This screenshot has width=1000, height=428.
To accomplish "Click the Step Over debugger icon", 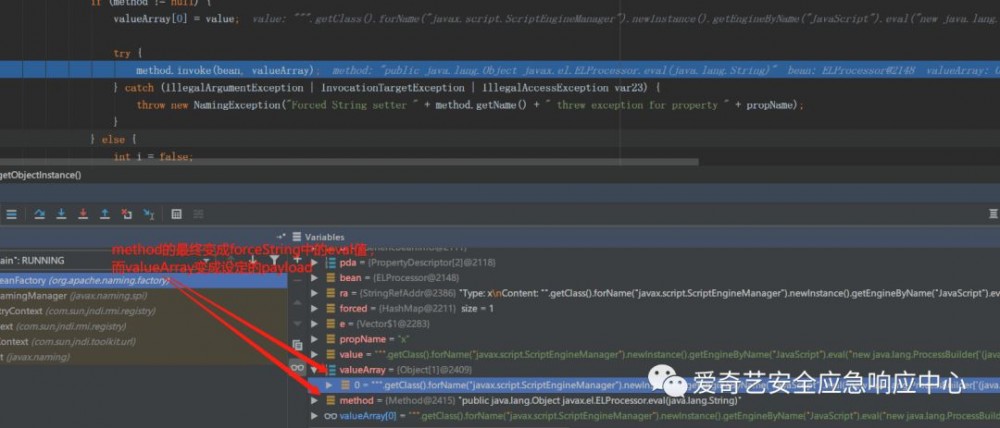I will click(39, 214).
